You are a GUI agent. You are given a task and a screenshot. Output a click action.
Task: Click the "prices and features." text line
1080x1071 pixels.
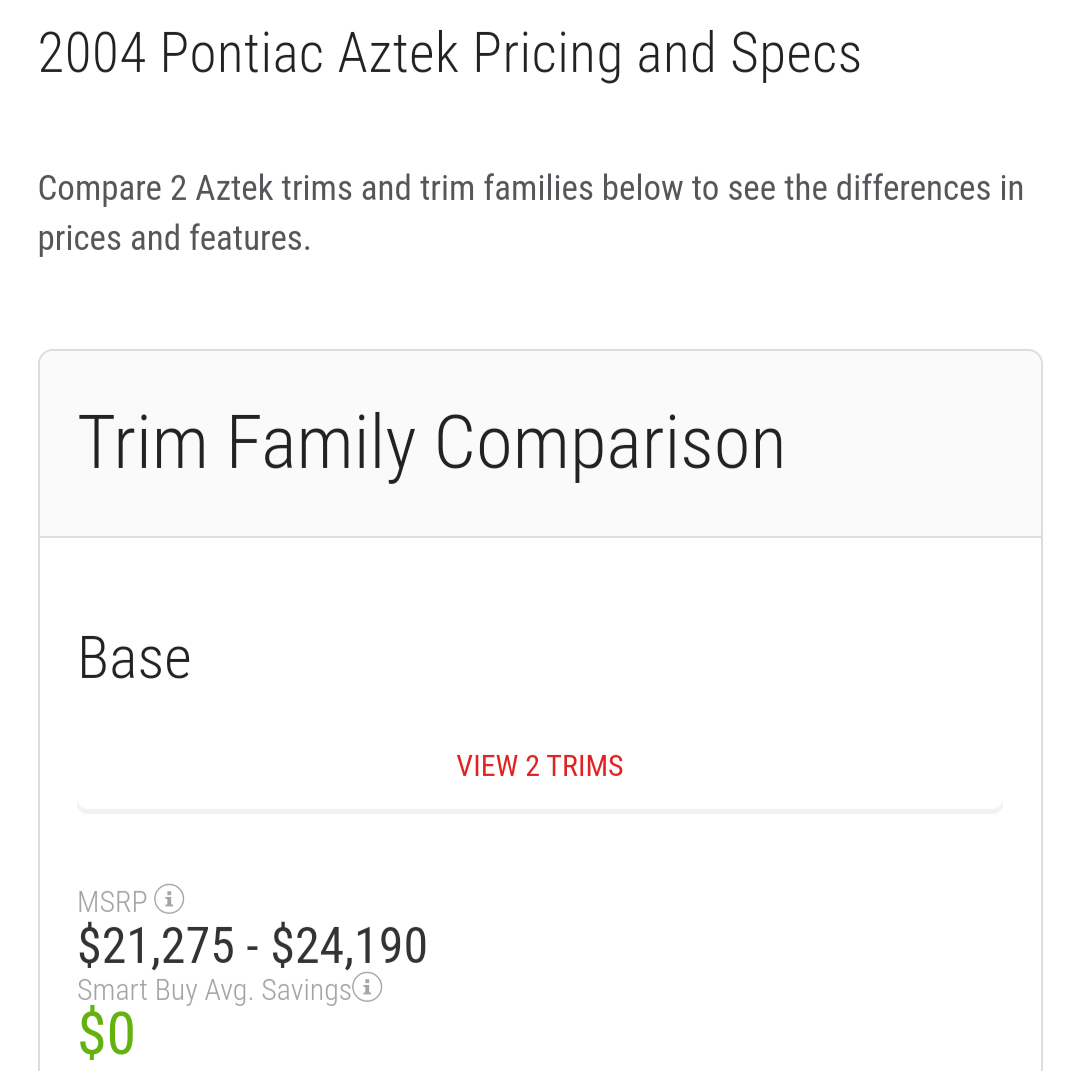pos(174,238)
